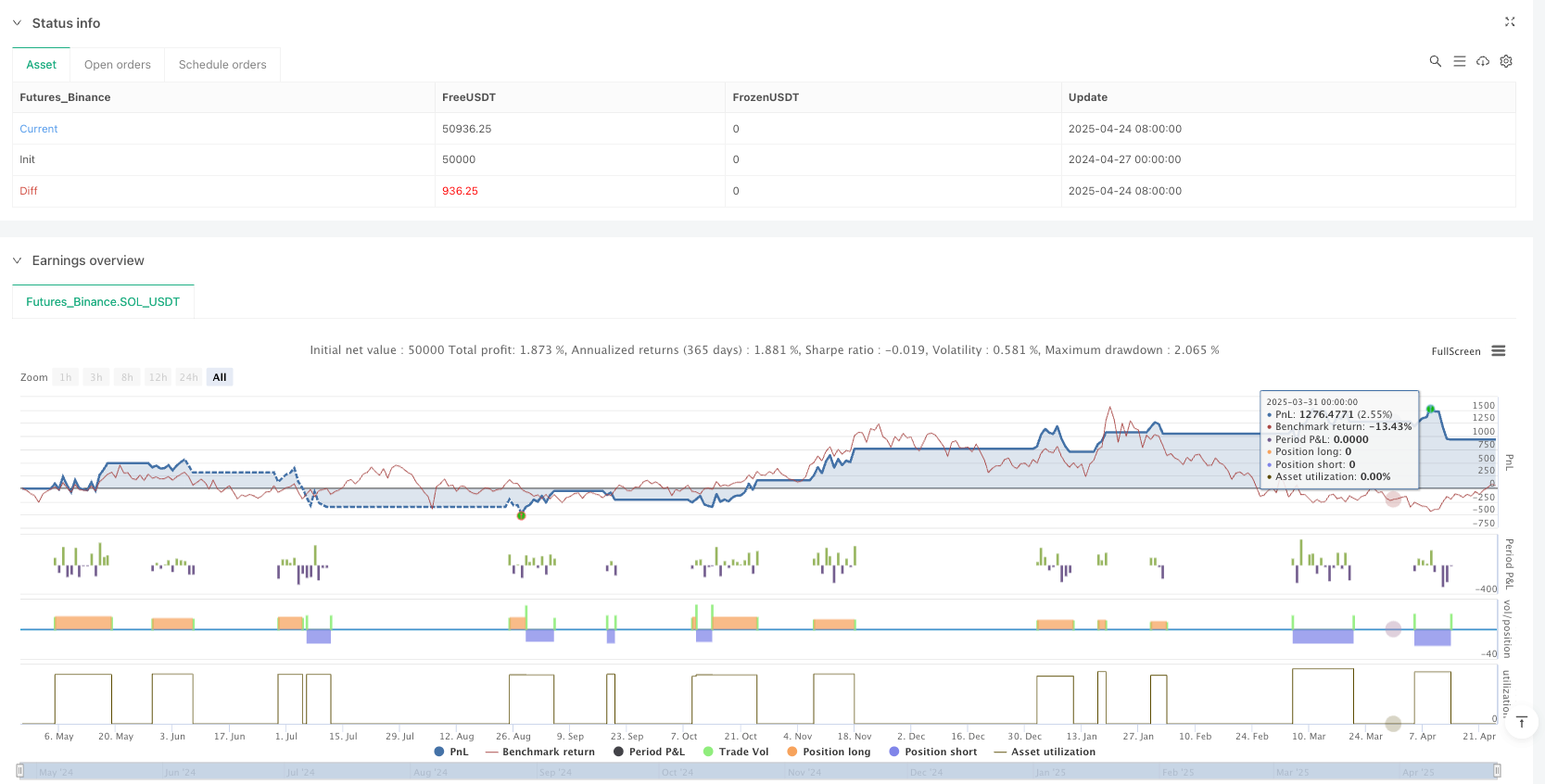
Task: Open the chart hamburger menu icon
Action: tap(1498, 351)
